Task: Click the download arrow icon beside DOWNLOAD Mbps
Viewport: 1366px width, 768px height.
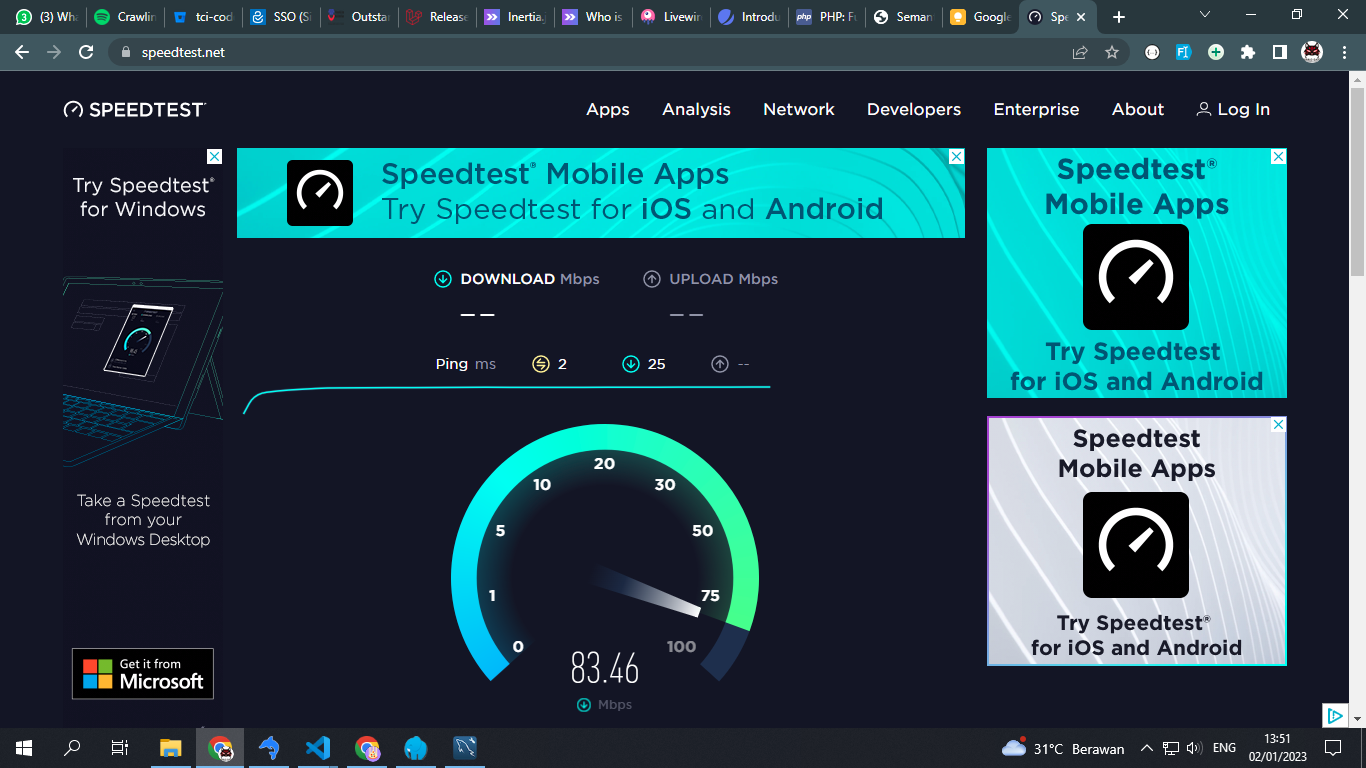Action: point(443,279)
